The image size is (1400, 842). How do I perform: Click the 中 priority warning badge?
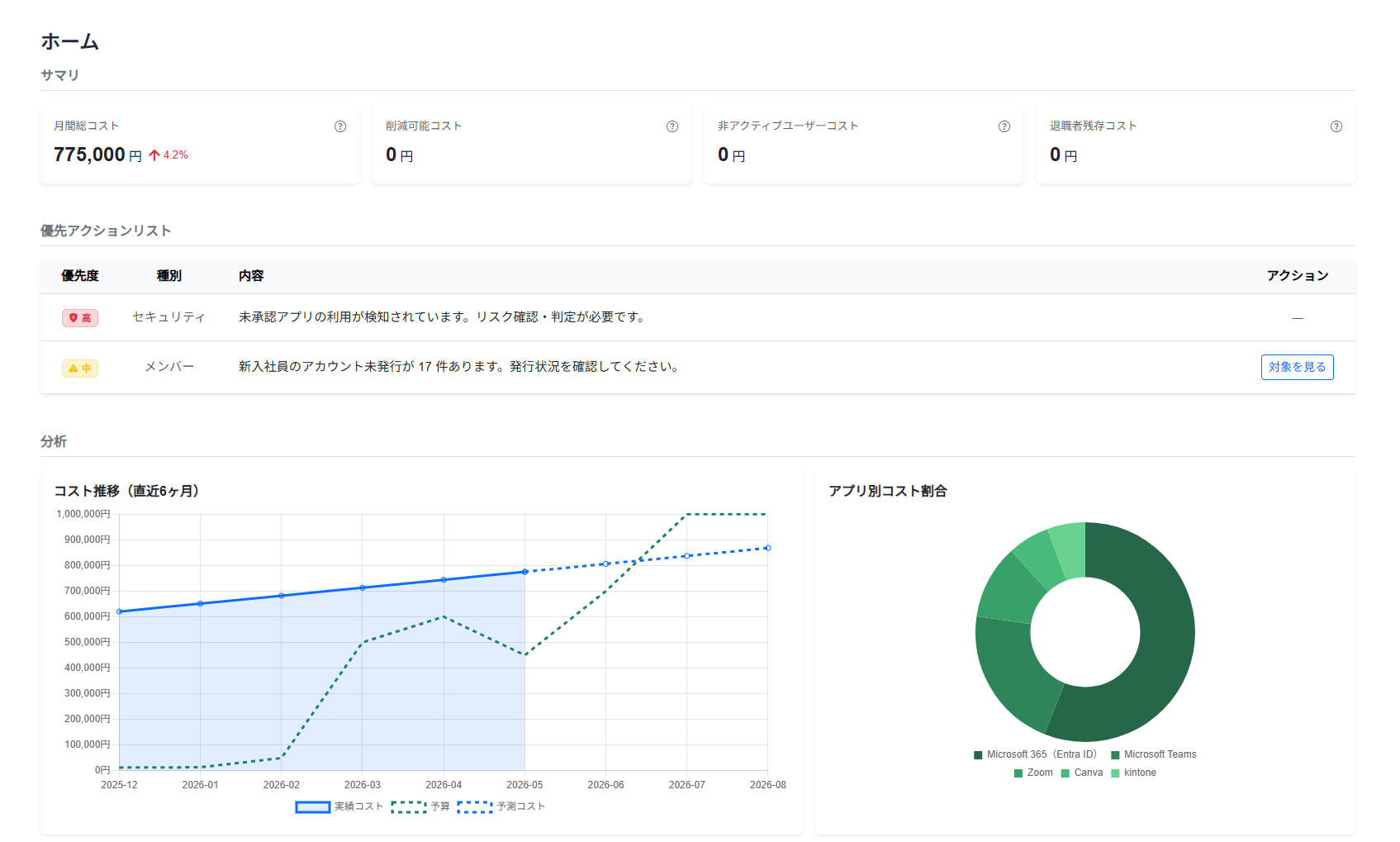pos(80,369)
